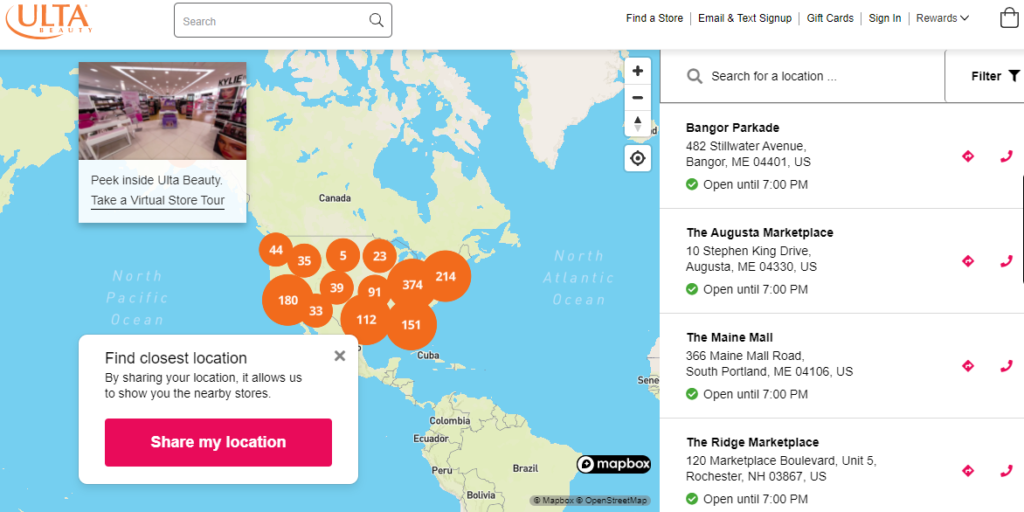Click the Ulta Beauty logo

[49, 20]
